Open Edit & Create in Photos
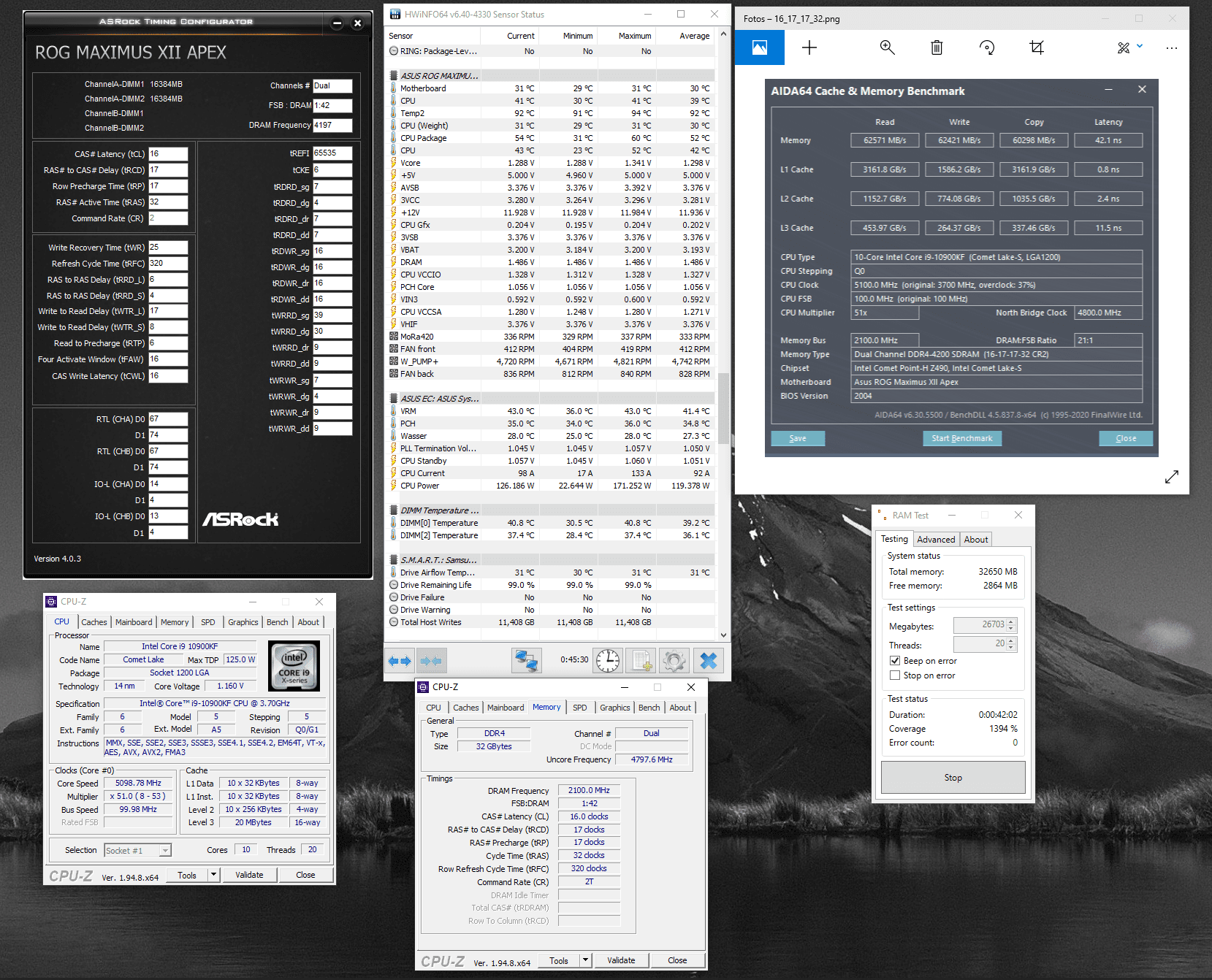This screenshot has height=980, width=1212. click(1129, 47)
